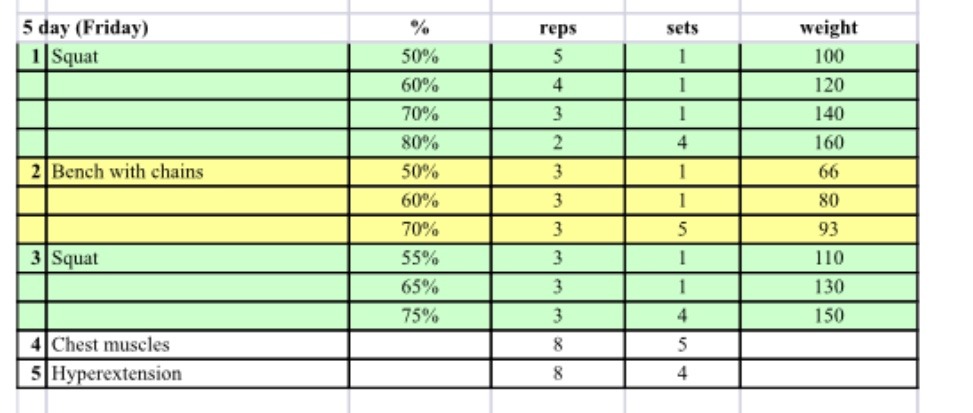Select the "%" column header cell
973x413 pixels.
coord(419,28)
